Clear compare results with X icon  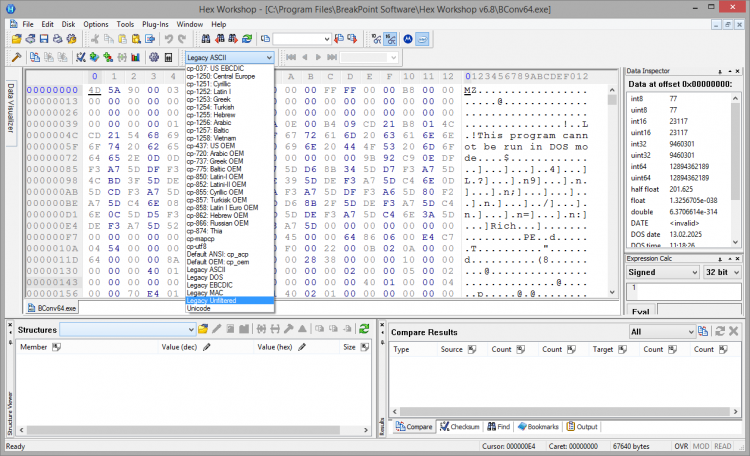pos(732,330)
